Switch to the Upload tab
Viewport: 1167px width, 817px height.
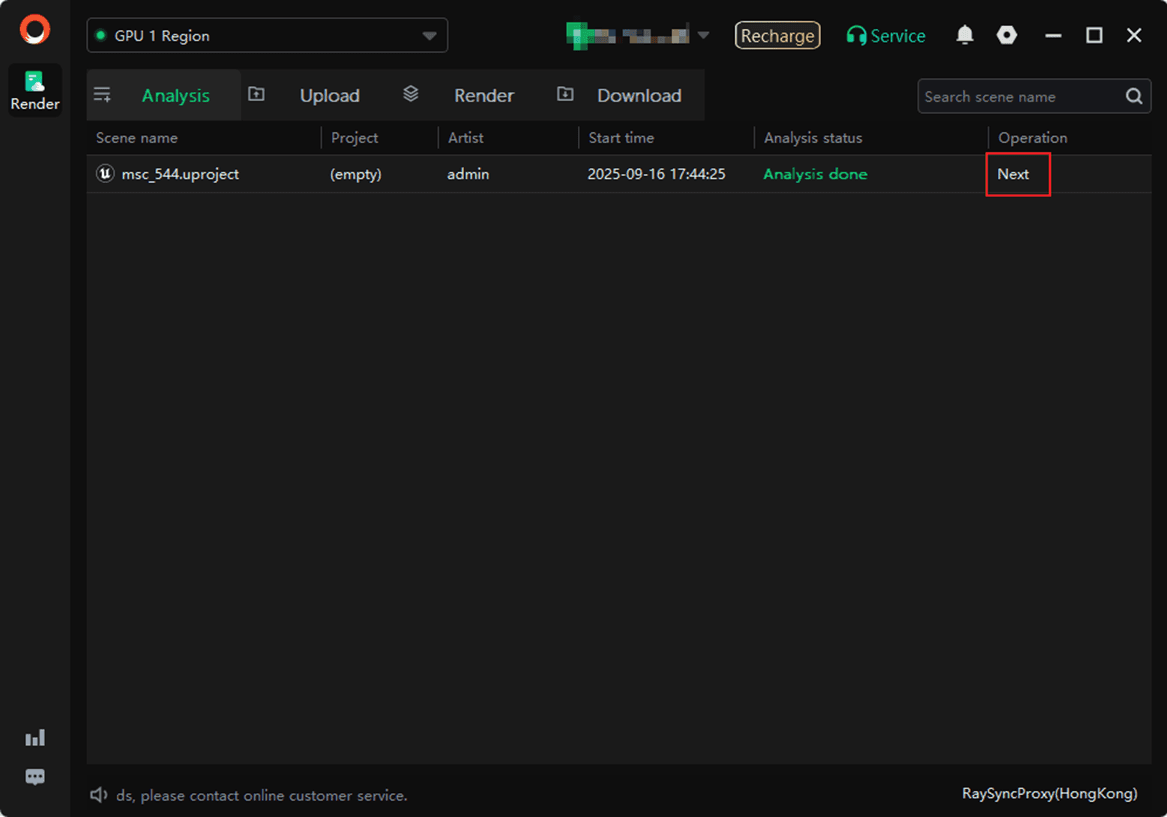(329, 96)
